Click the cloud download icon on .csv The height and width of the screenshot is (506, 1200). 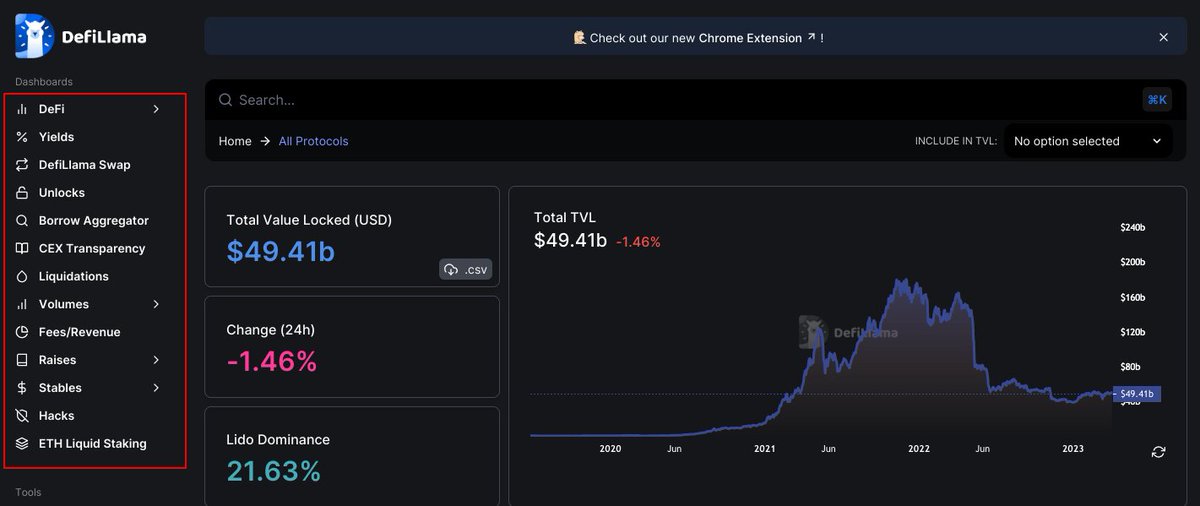(451, 270)
